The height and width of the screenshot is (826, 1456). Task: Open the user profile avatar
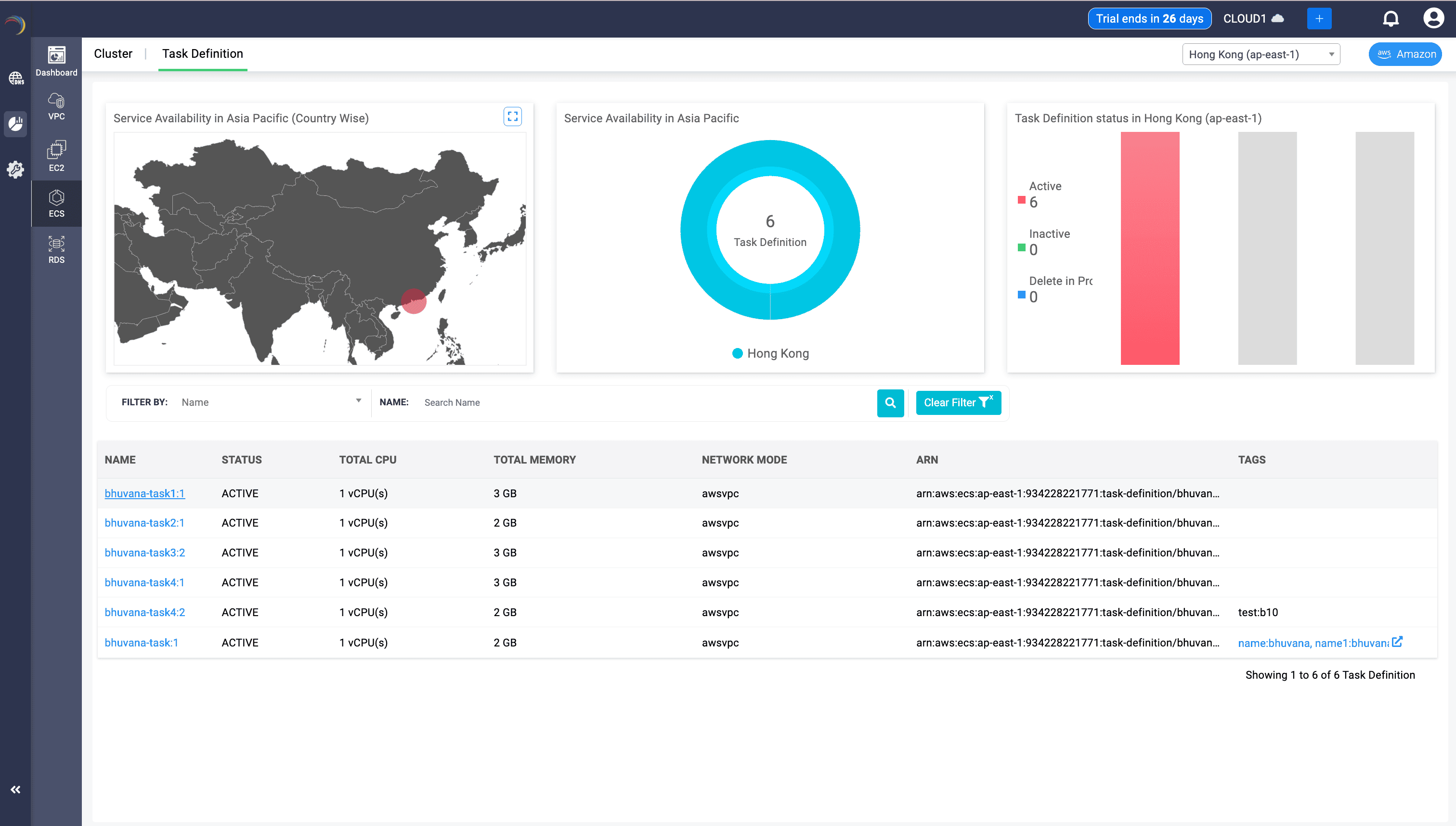(x=1433, y=19)
